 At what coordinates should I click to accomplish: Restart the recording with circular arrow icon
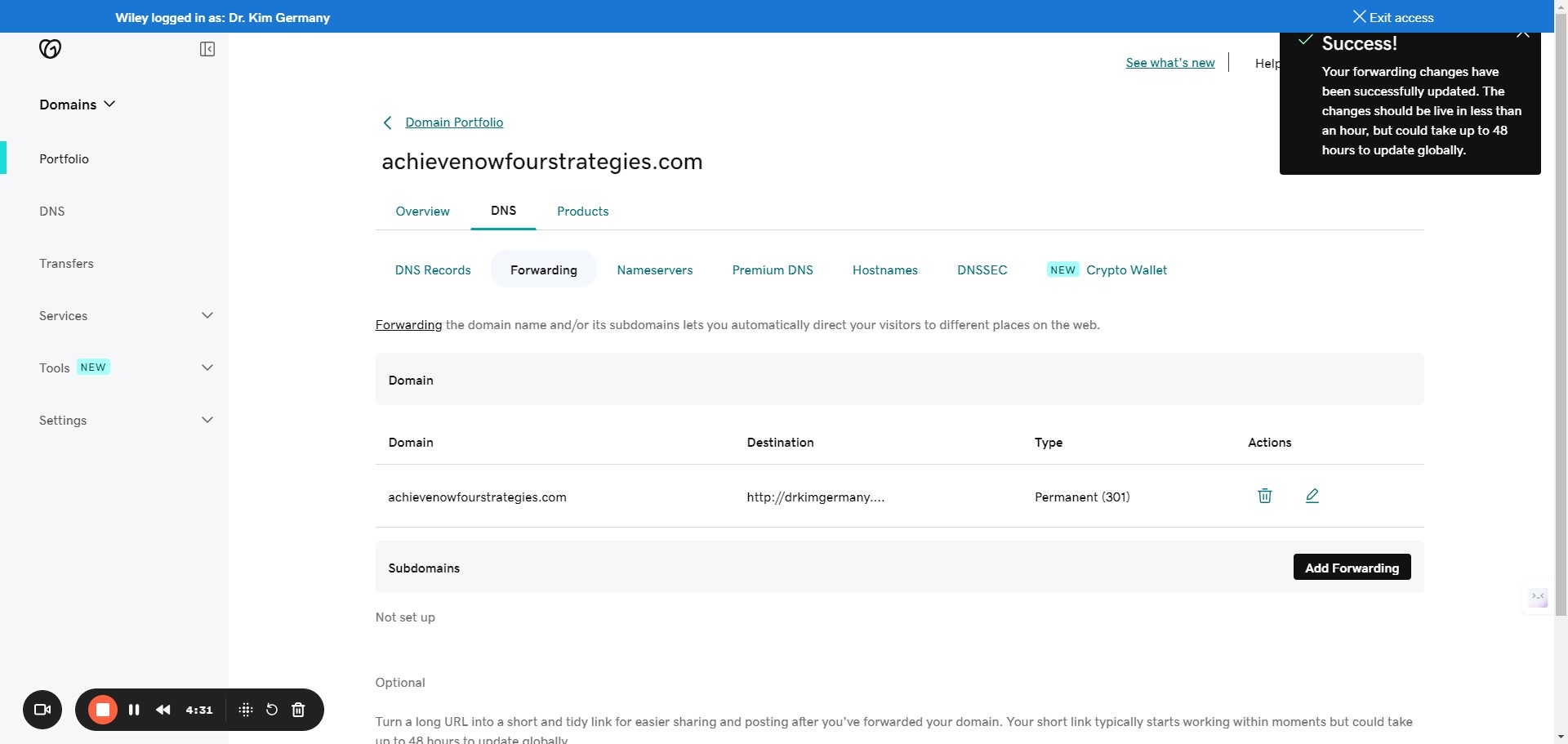pos(272,710)
